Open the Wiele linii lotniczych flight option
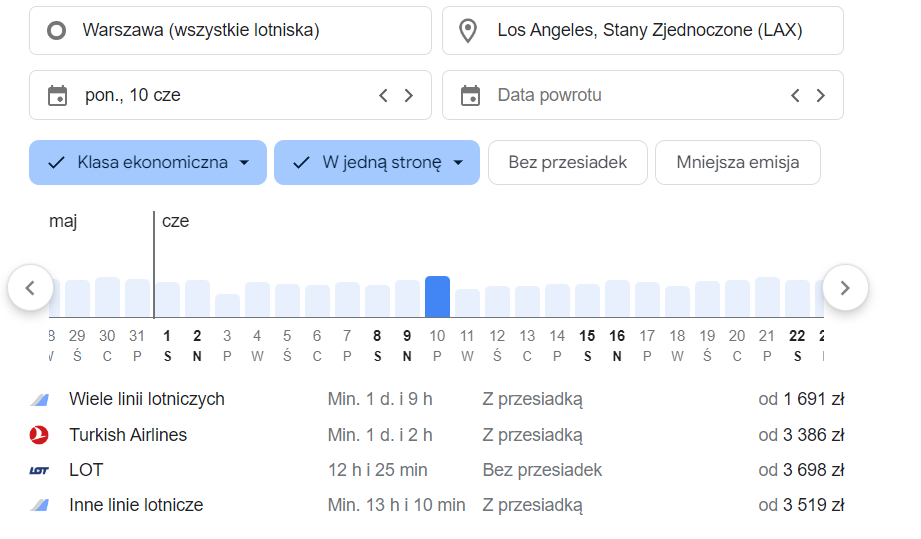The image size is (921, 539). point(147,400)
